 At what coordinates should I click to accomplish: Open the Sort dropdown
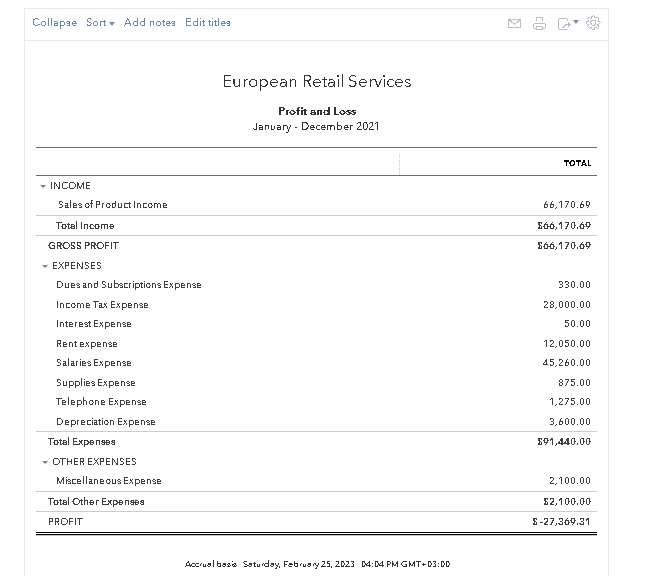click(100, 23)
